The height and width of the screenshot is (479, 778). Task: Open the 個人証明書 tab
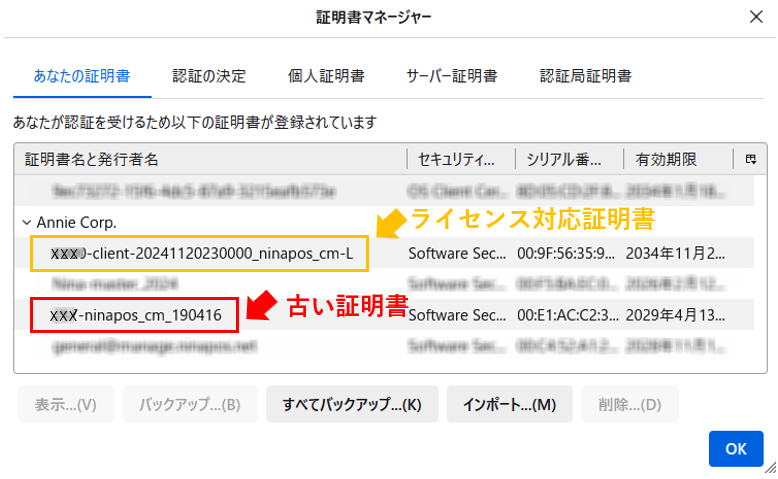click(x=326, y=76)
